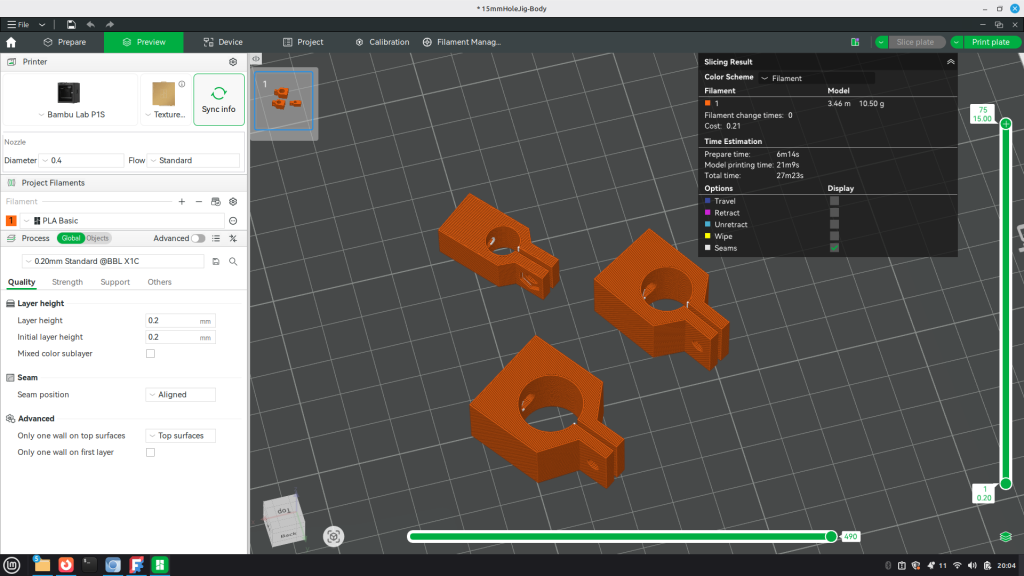Enable the Mixed color sublayer checkbox
The width and height of the screenshot is (1024, 576).
pyautogui.click(x=150, y=354)
